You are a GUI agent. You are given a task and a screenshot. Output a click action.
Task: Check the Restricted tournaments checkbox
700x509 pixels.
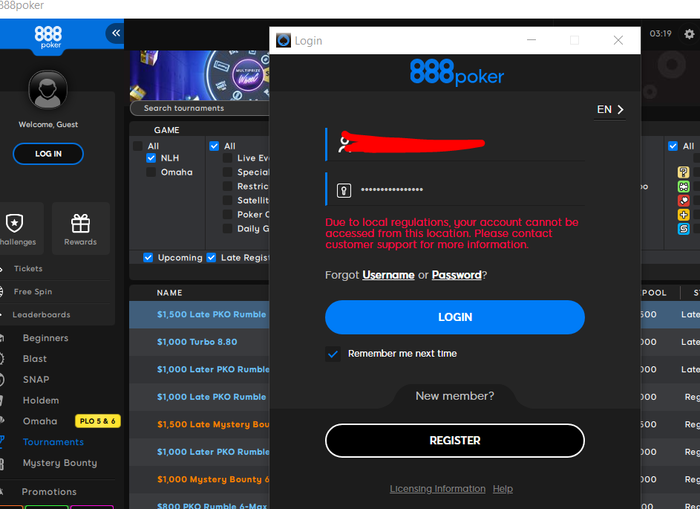228,186
